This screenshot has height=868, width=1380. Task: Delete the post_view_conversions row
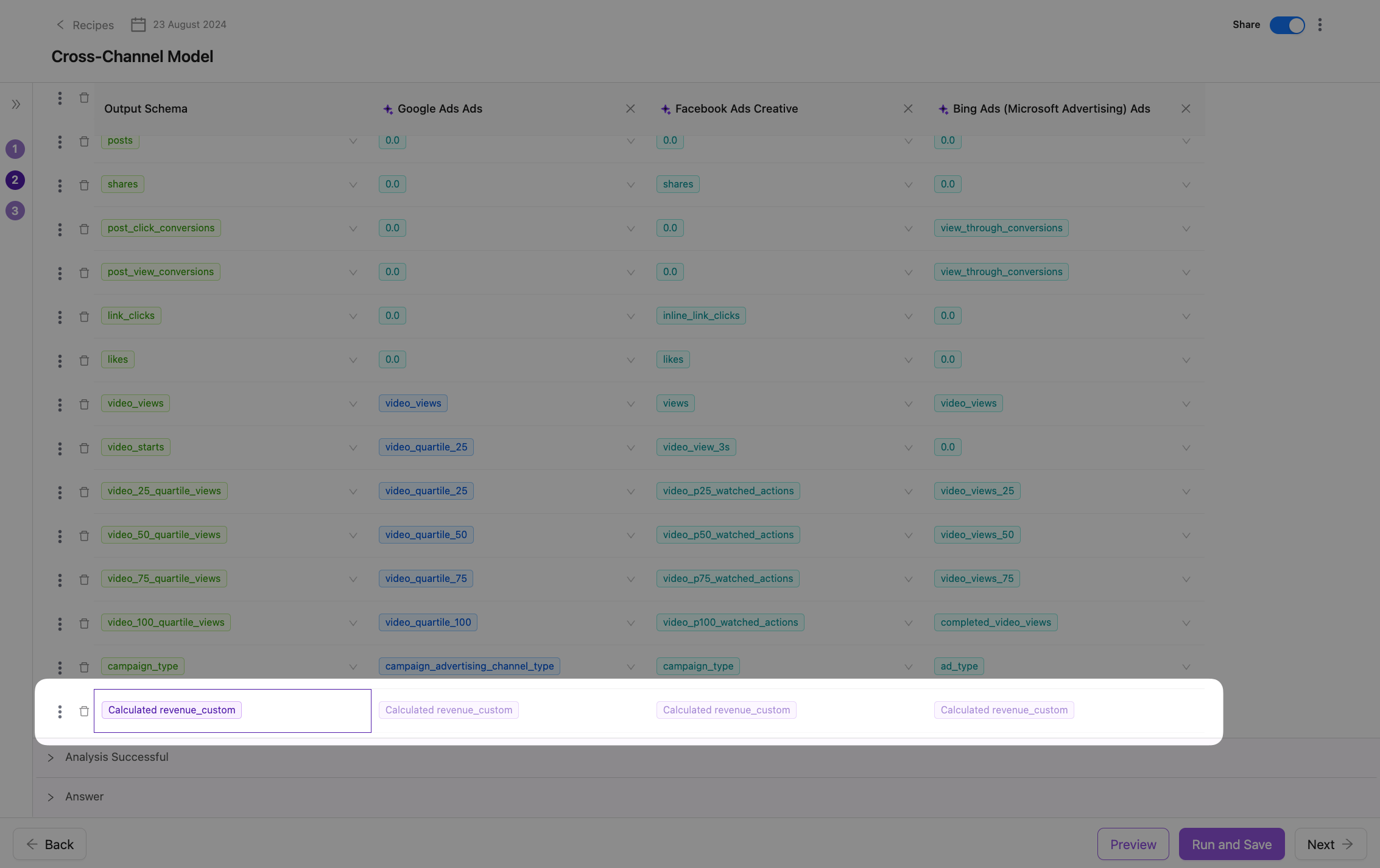[x=84, y=273]
